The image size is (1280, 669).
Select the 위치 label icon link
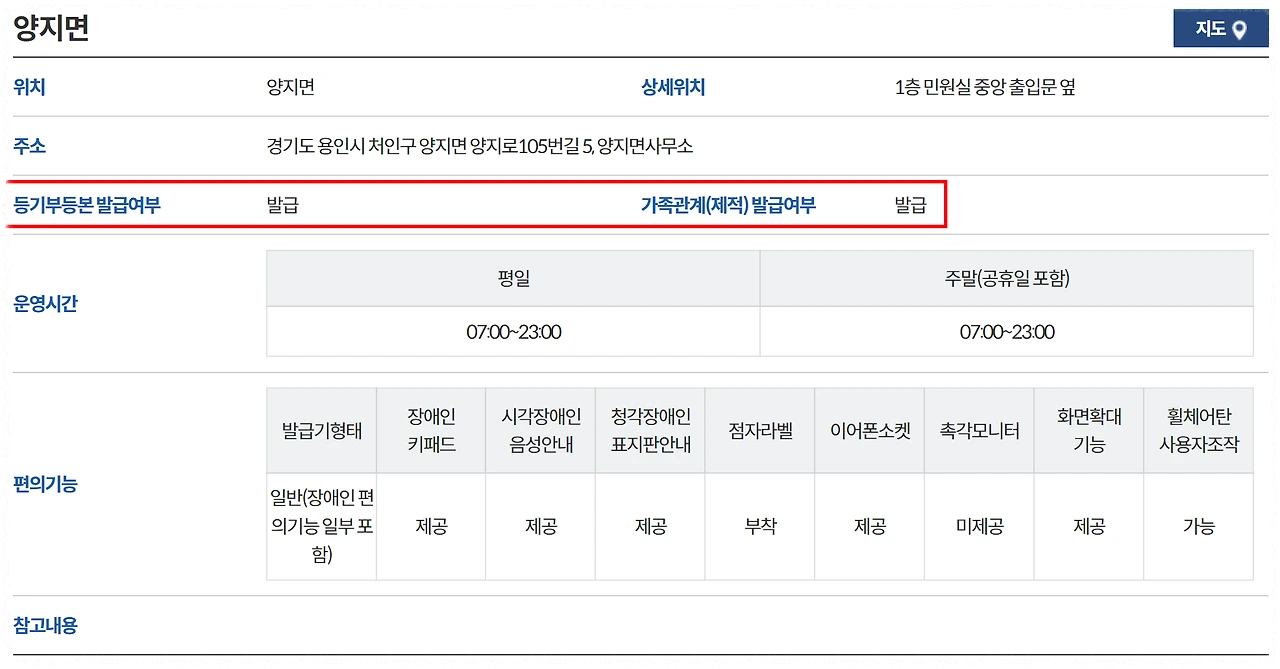pos(29,87)
